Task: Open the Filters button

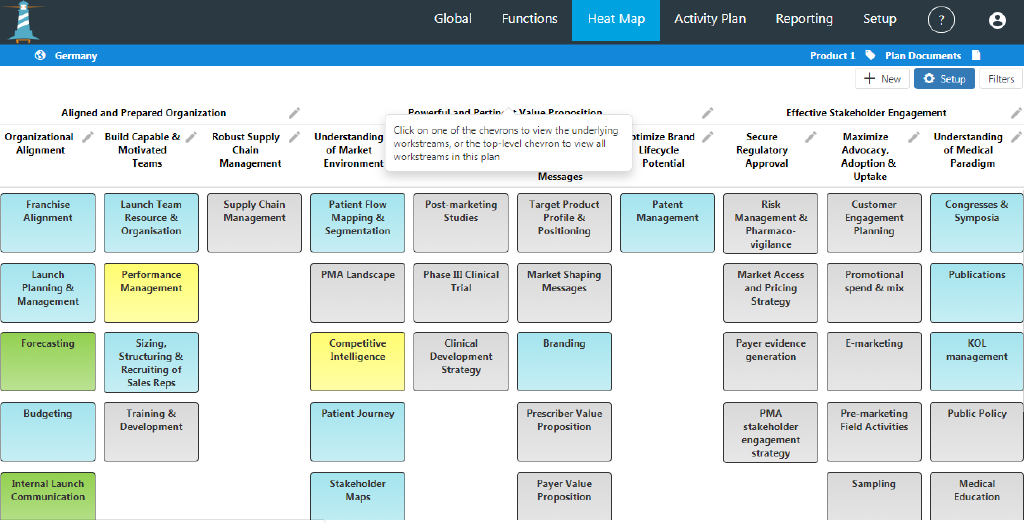Action: pos(1000,79)
